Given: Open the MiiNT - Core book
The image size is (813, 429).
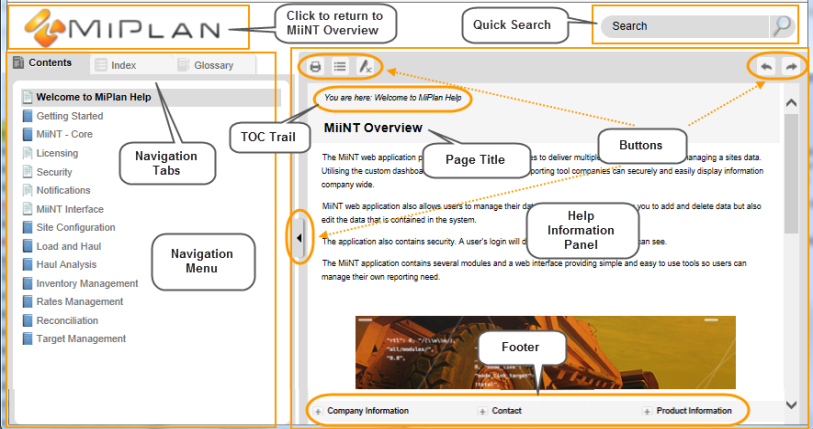Looking at the screenshot, I should point(64,134).
